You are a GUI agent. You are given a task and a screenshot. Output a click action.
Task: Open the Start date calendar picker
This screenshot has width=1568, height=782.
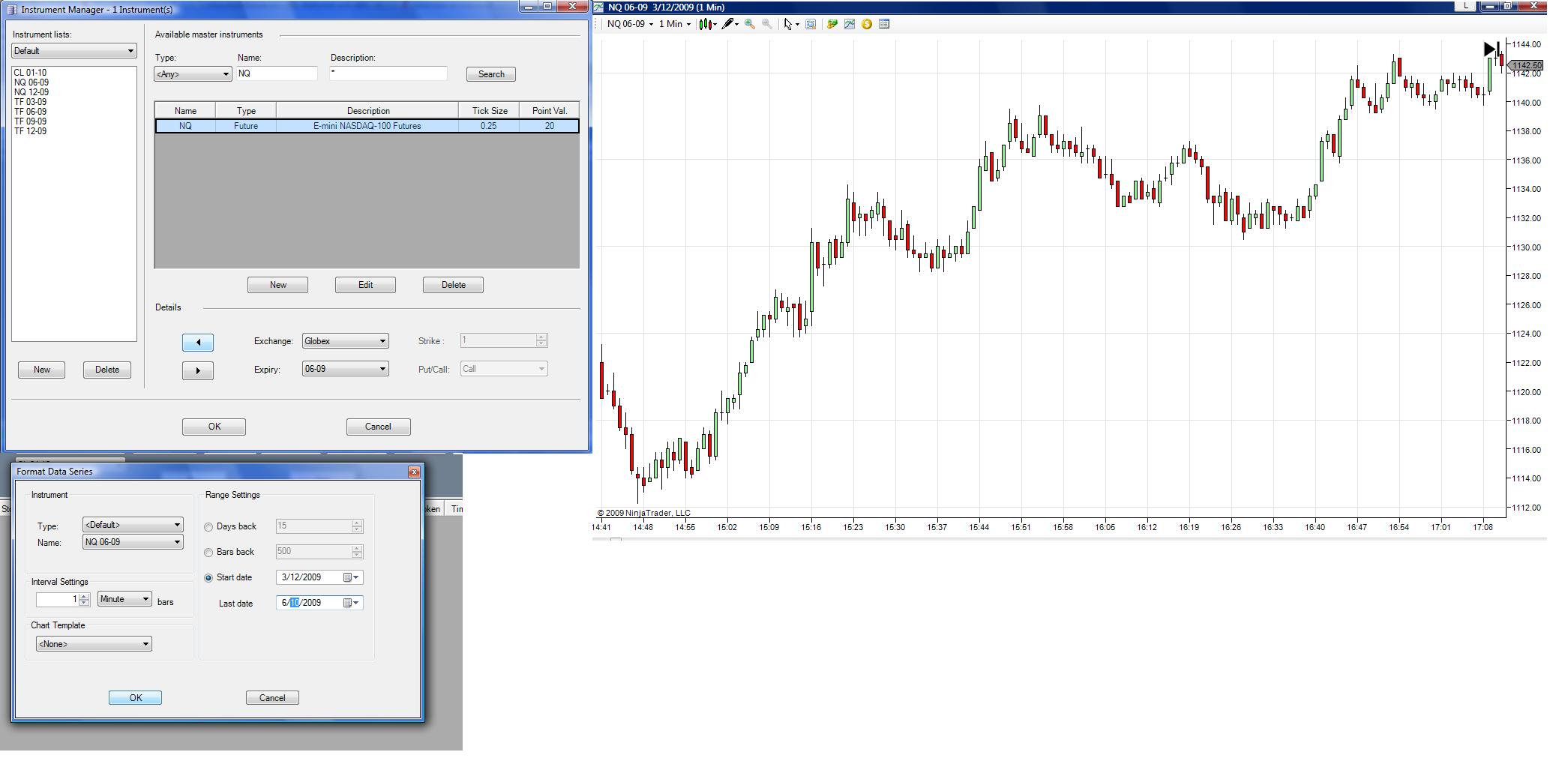tap(351, 577)
